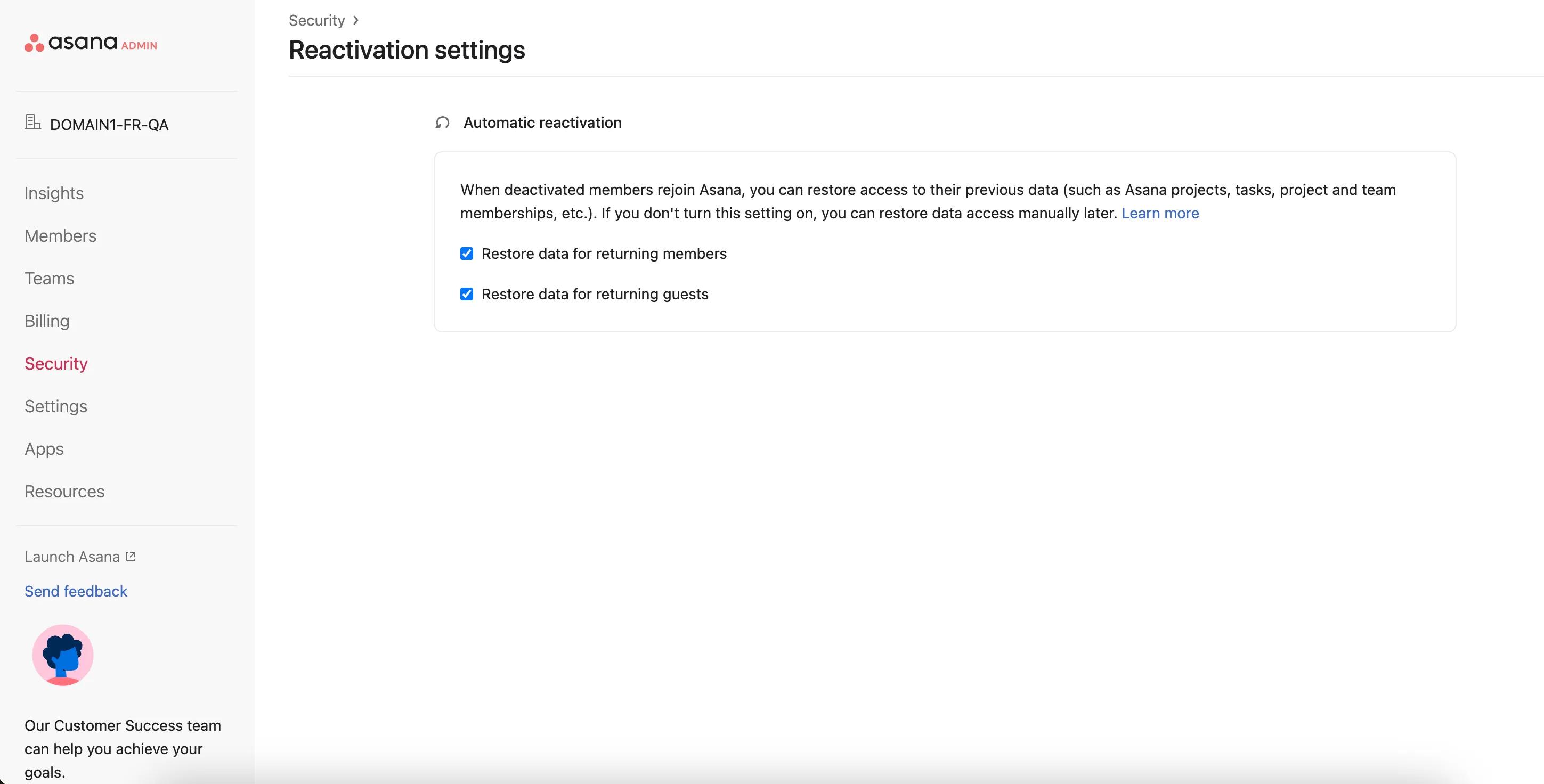
Task: Open the Learn more link
Action: coord(1160,214)
